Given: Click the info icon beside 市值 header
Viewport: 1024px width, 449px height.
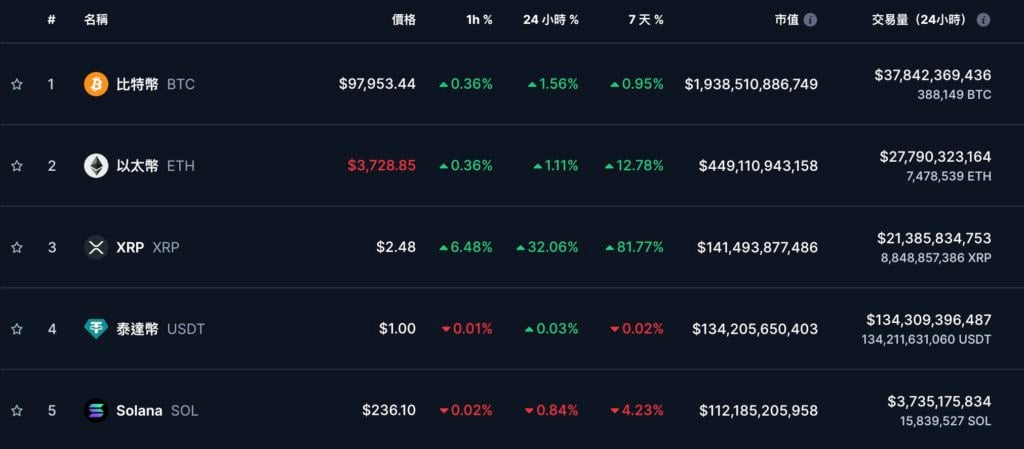Looking at the screenshot, I should 810,20.
